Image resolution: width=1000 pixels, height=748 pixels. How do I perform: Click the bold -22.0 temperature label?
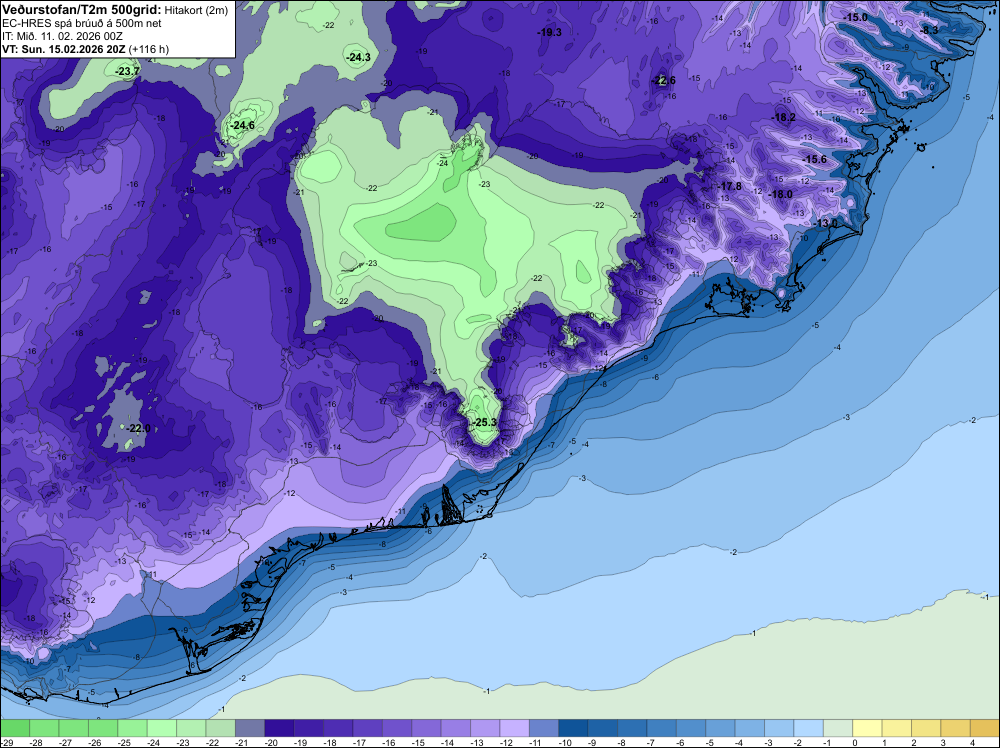pyautogui.click(x=138, y=428)
